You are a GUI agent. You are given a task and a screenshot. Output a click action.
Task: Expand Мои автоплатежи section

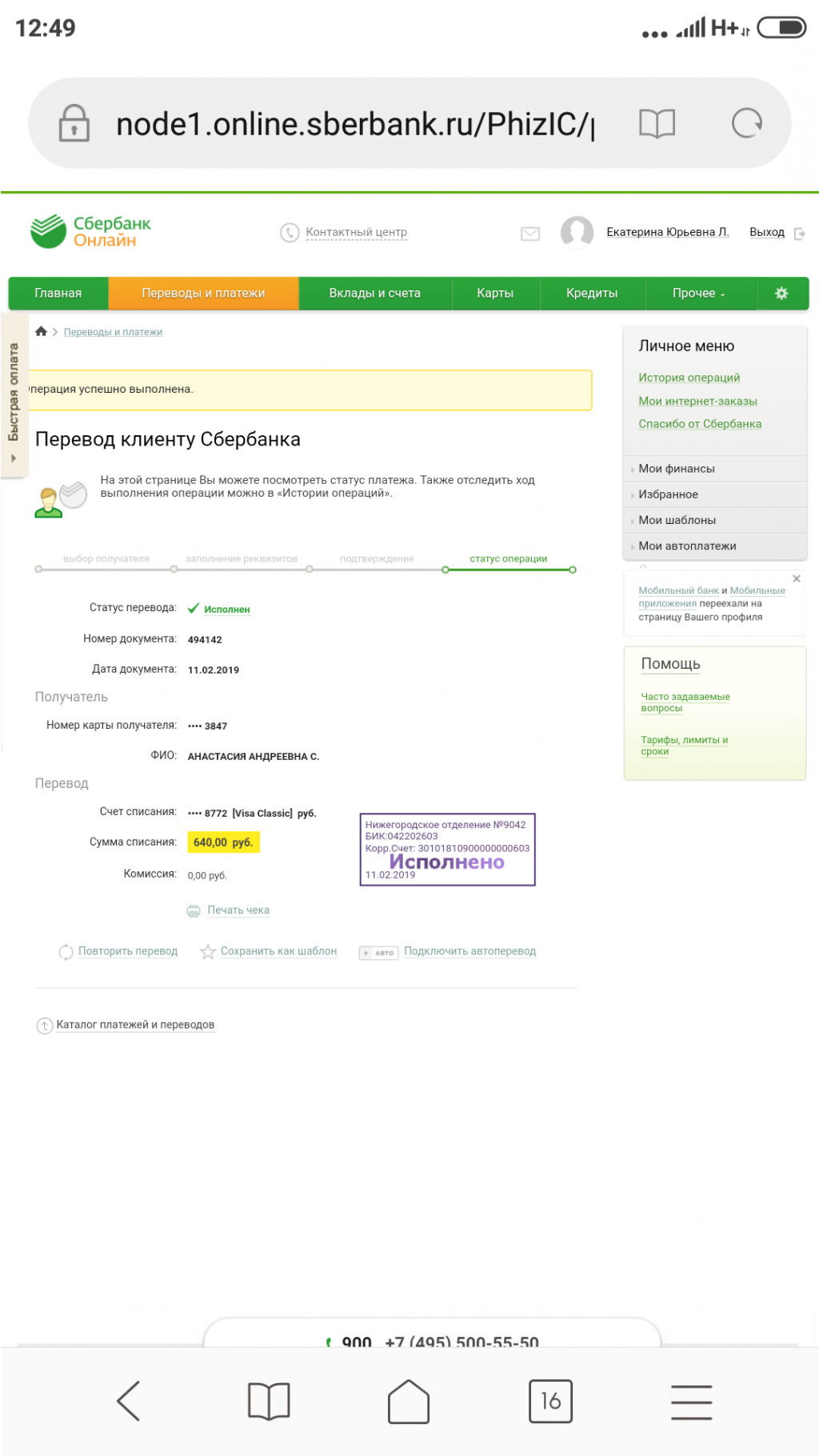pos(714,546)
